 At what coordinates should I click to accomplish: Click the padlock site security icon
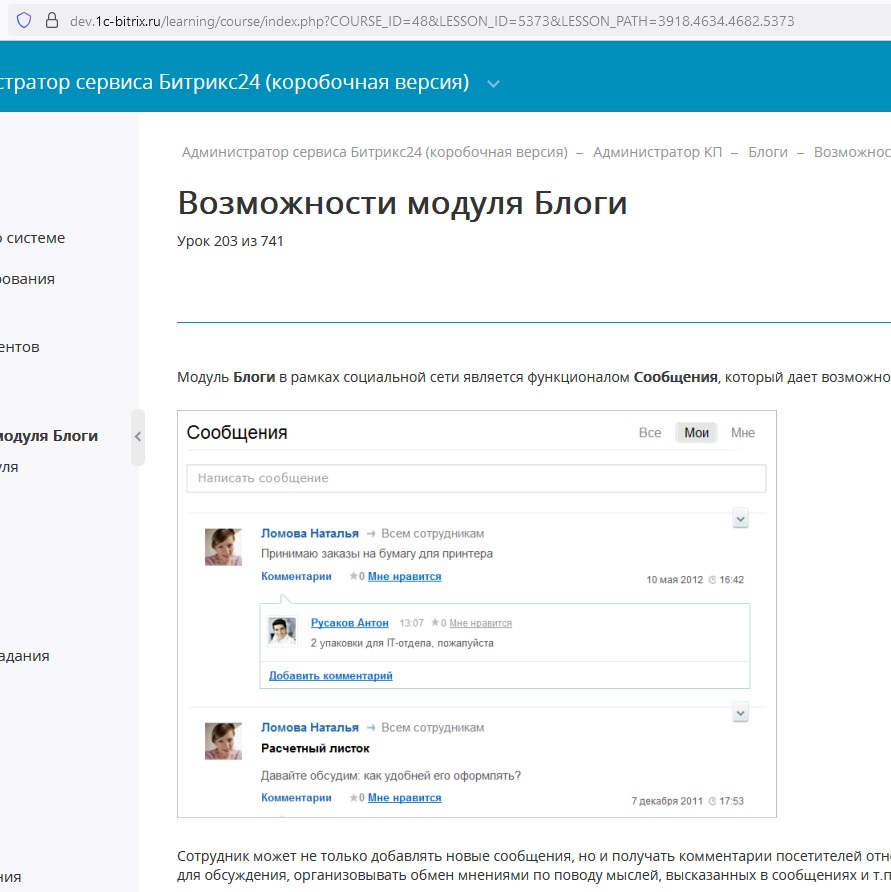point(52,20)
